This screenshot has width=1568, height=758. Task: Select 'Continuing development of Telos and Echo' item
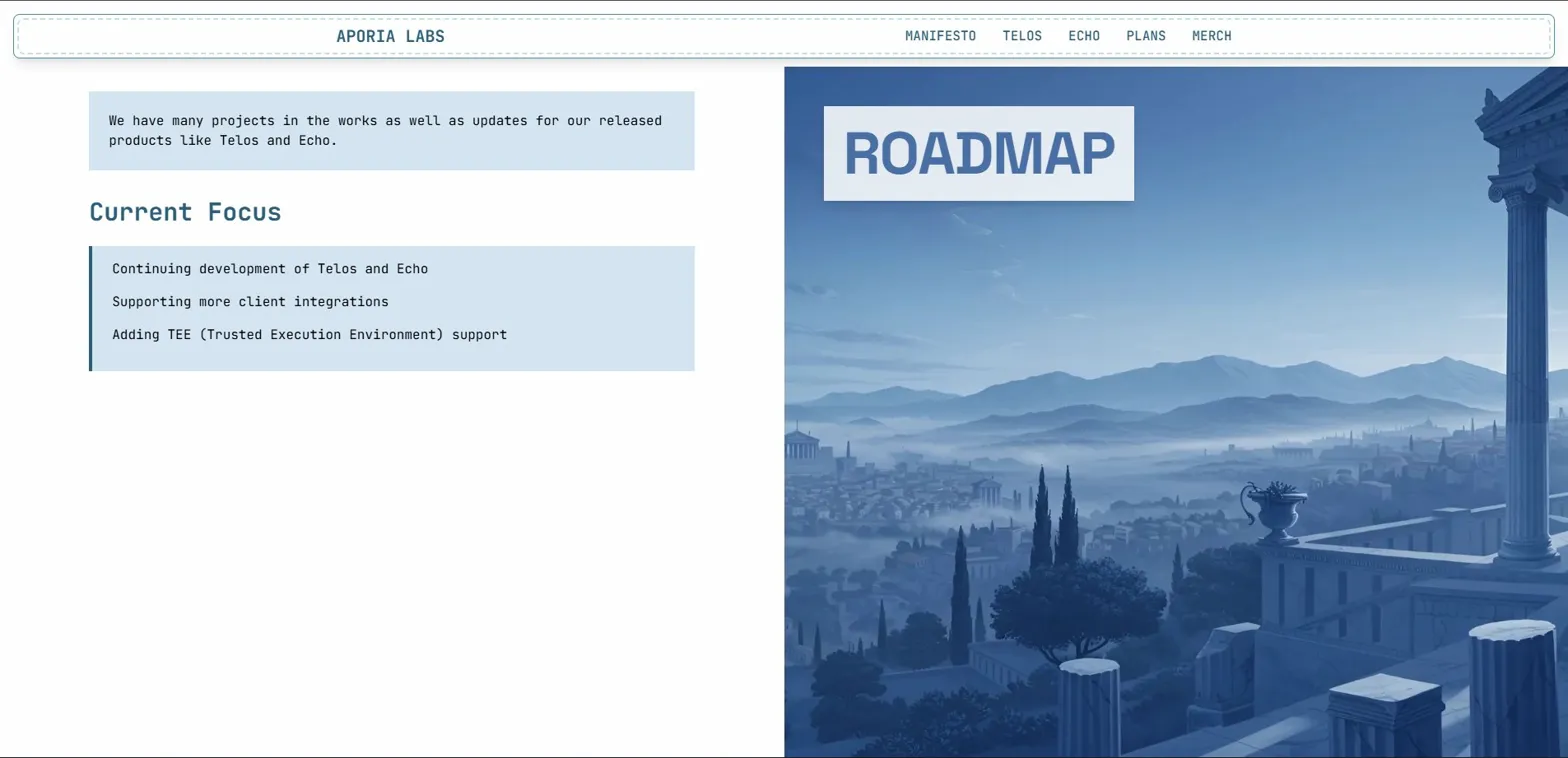270,269
